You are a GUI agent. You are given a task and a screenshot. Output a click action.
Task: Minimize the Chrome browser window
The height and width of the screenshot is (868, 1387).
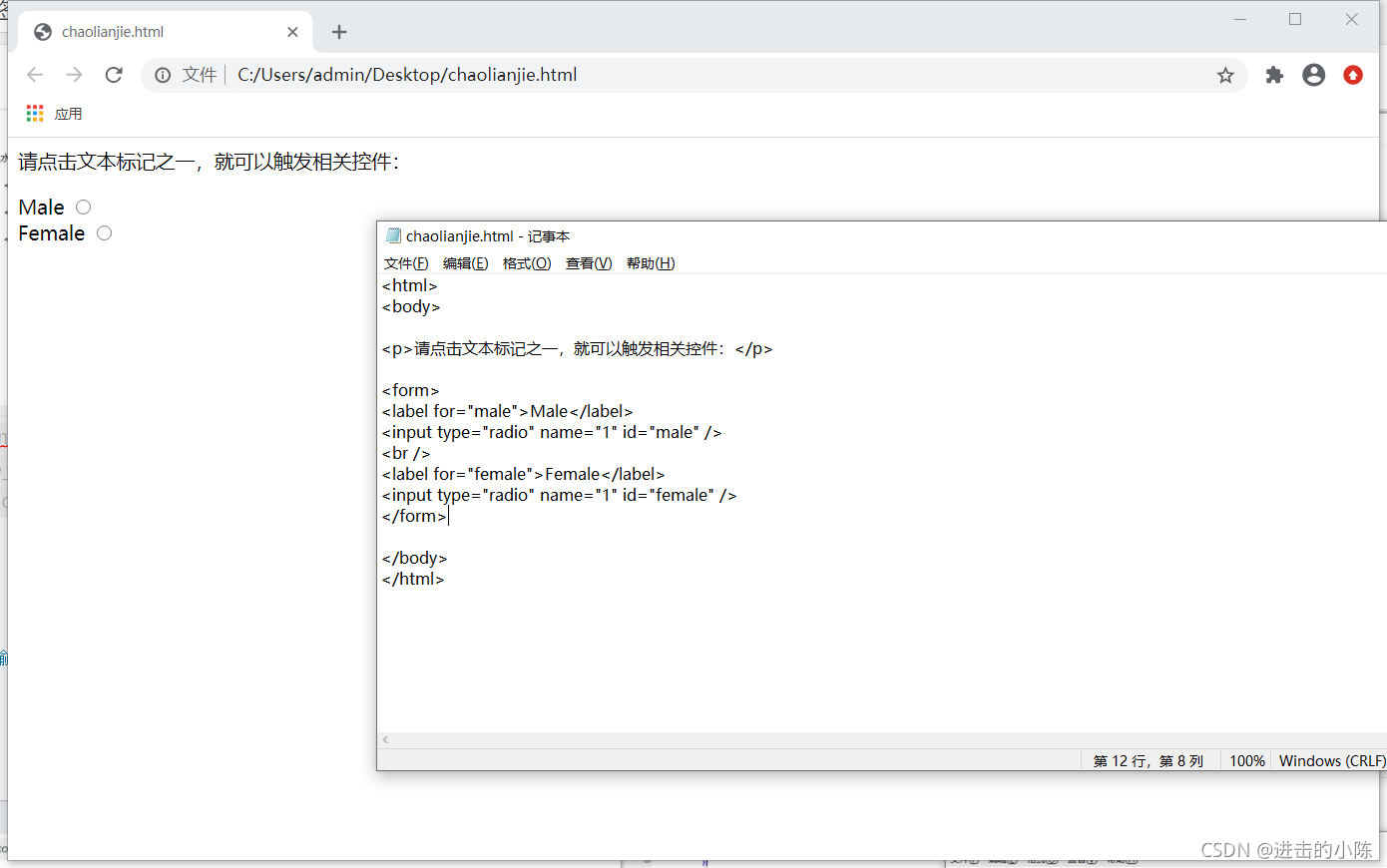(1240, 19)
